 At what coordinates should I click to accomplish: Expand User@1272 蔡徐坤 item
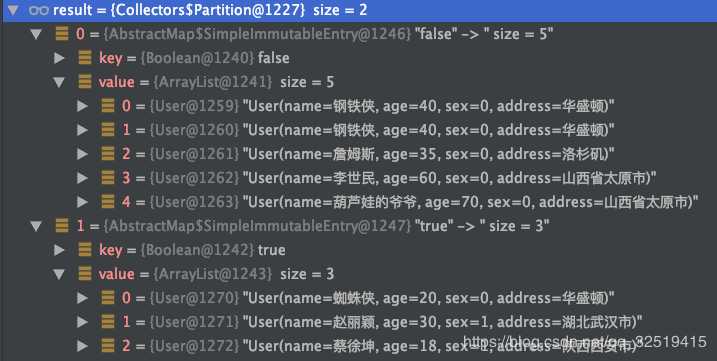82,345
